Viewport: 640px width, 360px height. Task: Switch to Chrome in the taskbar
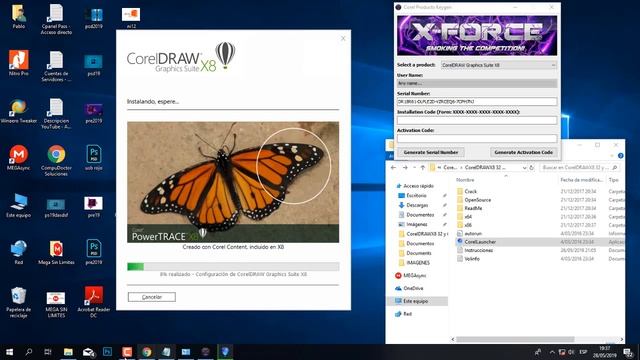click(147, 352)
